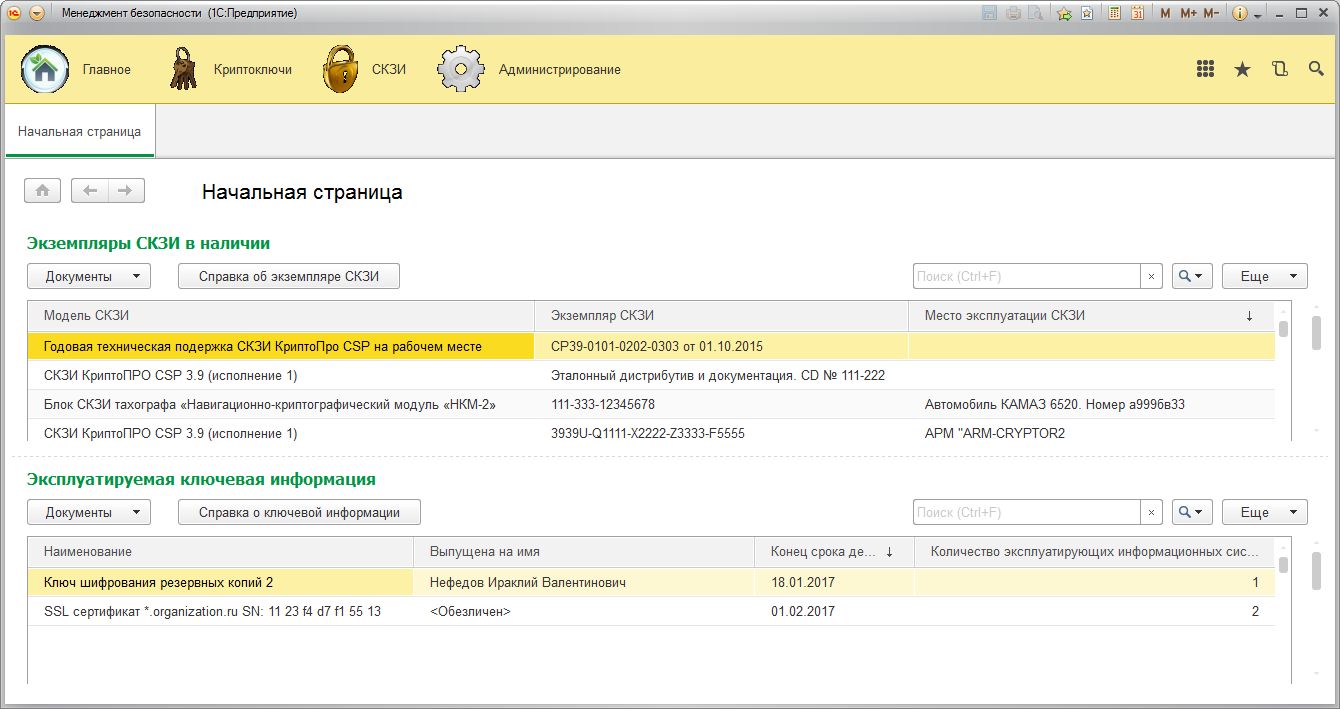This screenshot has height=709, width=1340.
Task: Click the Print preview icon
Action: tap(1036, 13)
